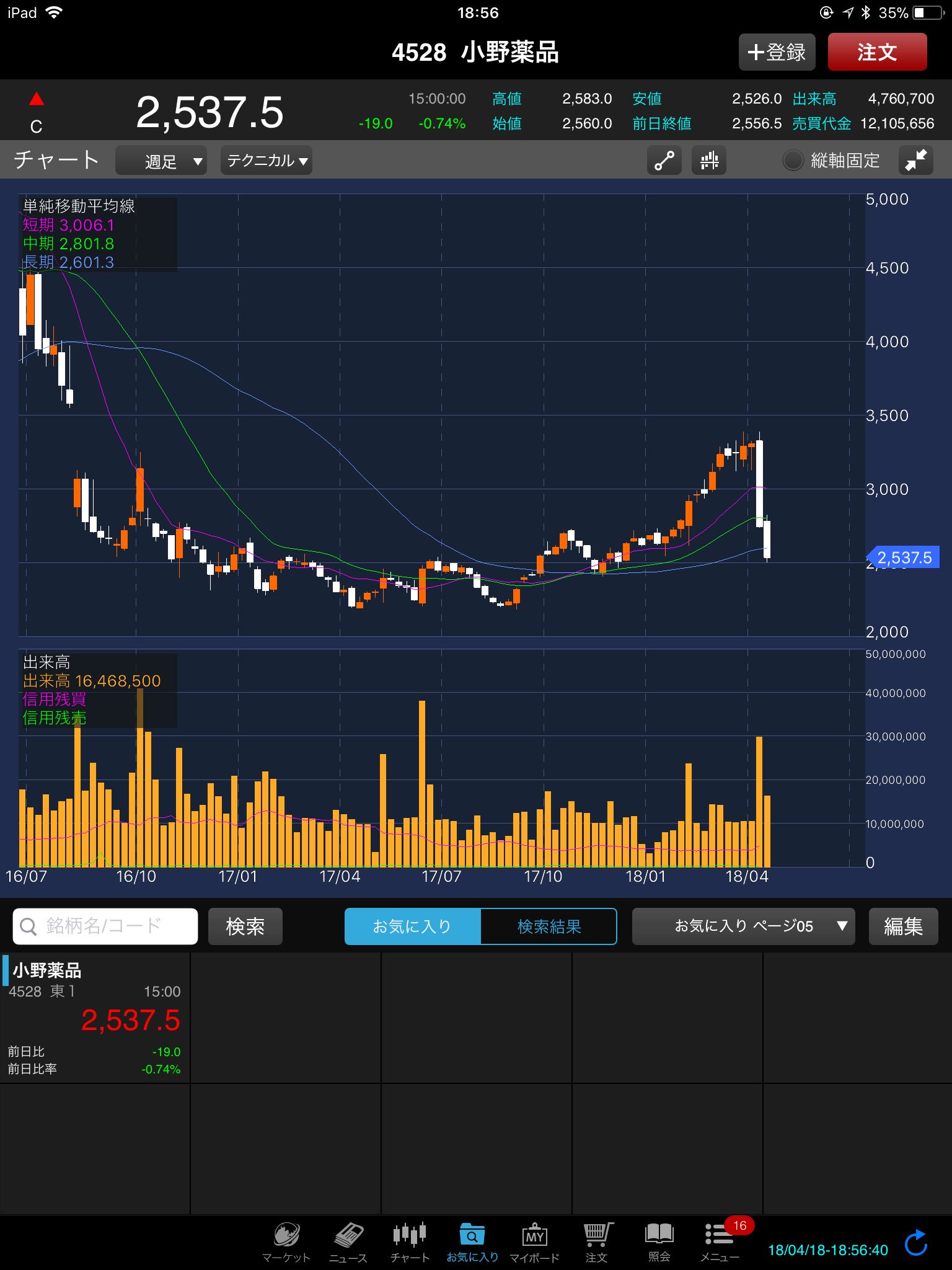This screenshot has height=1270, width=952.
Task: Tap the 始値 2,560.0 value
Action: 587,123
